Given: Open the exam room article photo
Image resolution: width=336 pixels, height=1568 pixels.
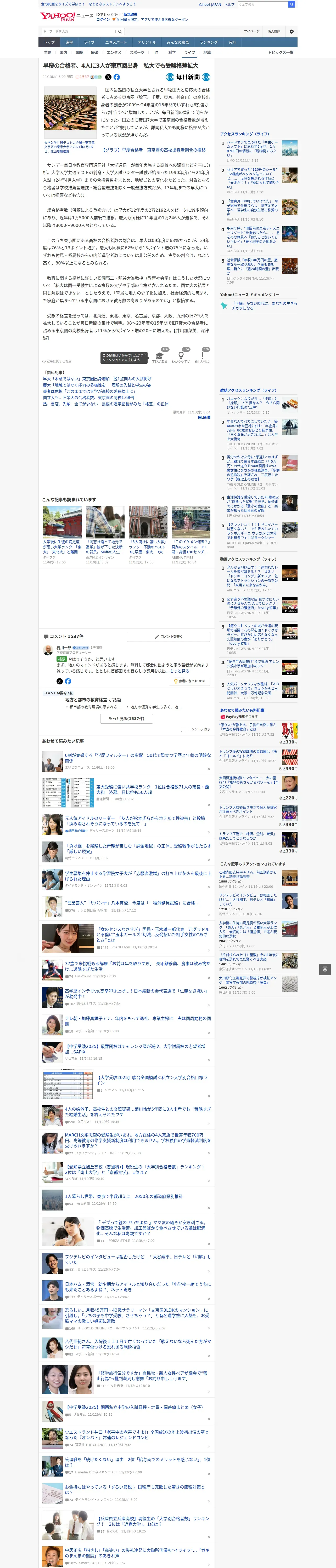Looking at the screenshot, I should 70,113.
